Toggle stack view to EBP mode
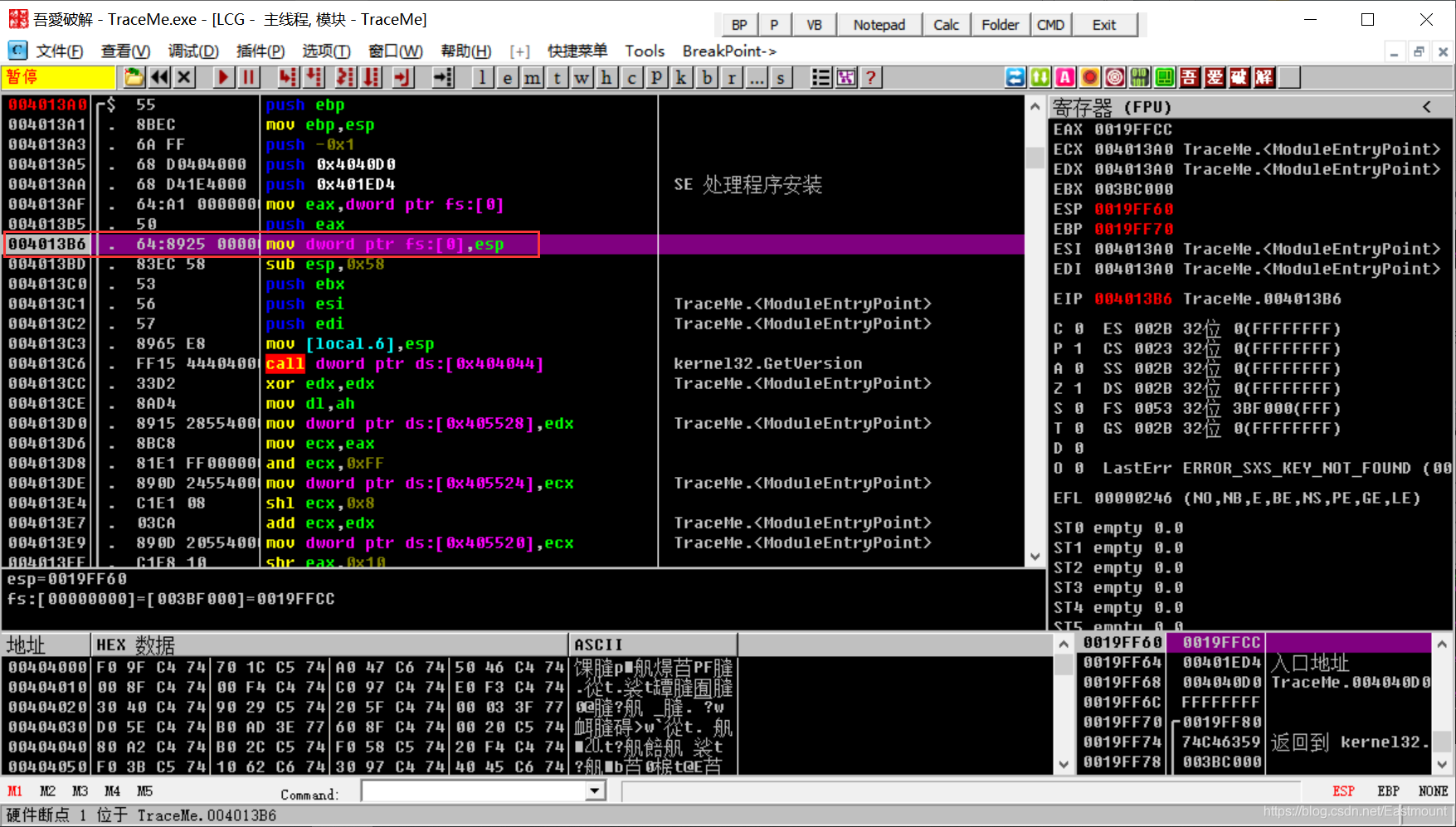The width and height of the screenshot is (1456, 827). pos(1388,791)
